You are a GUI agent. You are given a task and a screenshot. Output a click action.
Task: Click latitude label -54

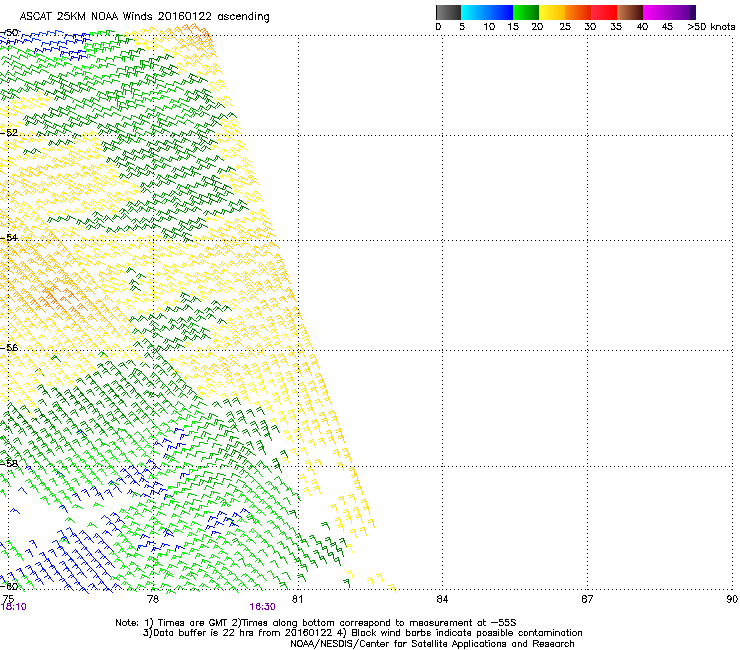pyautogui.click(x=9, y=237)
